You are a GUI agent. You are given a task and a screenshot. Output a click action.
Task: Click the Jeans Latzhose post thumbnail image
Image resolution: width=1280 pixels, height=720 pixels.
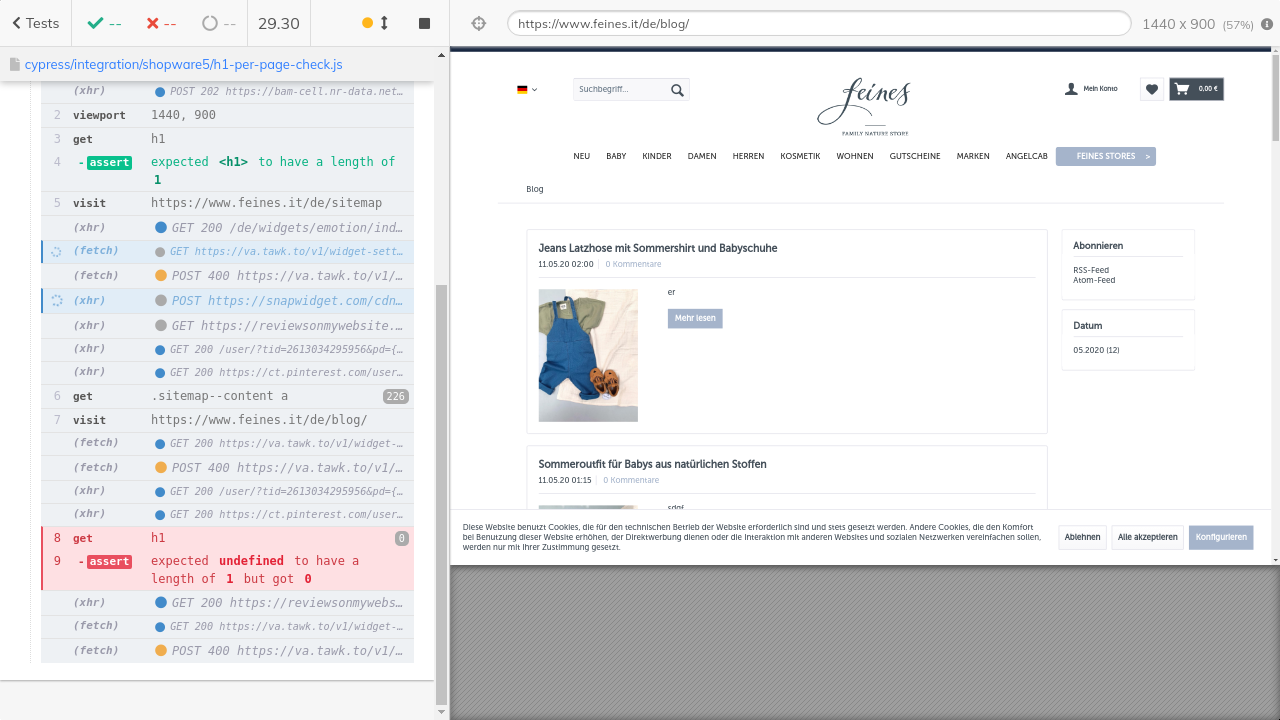click(x=588, y=355)
